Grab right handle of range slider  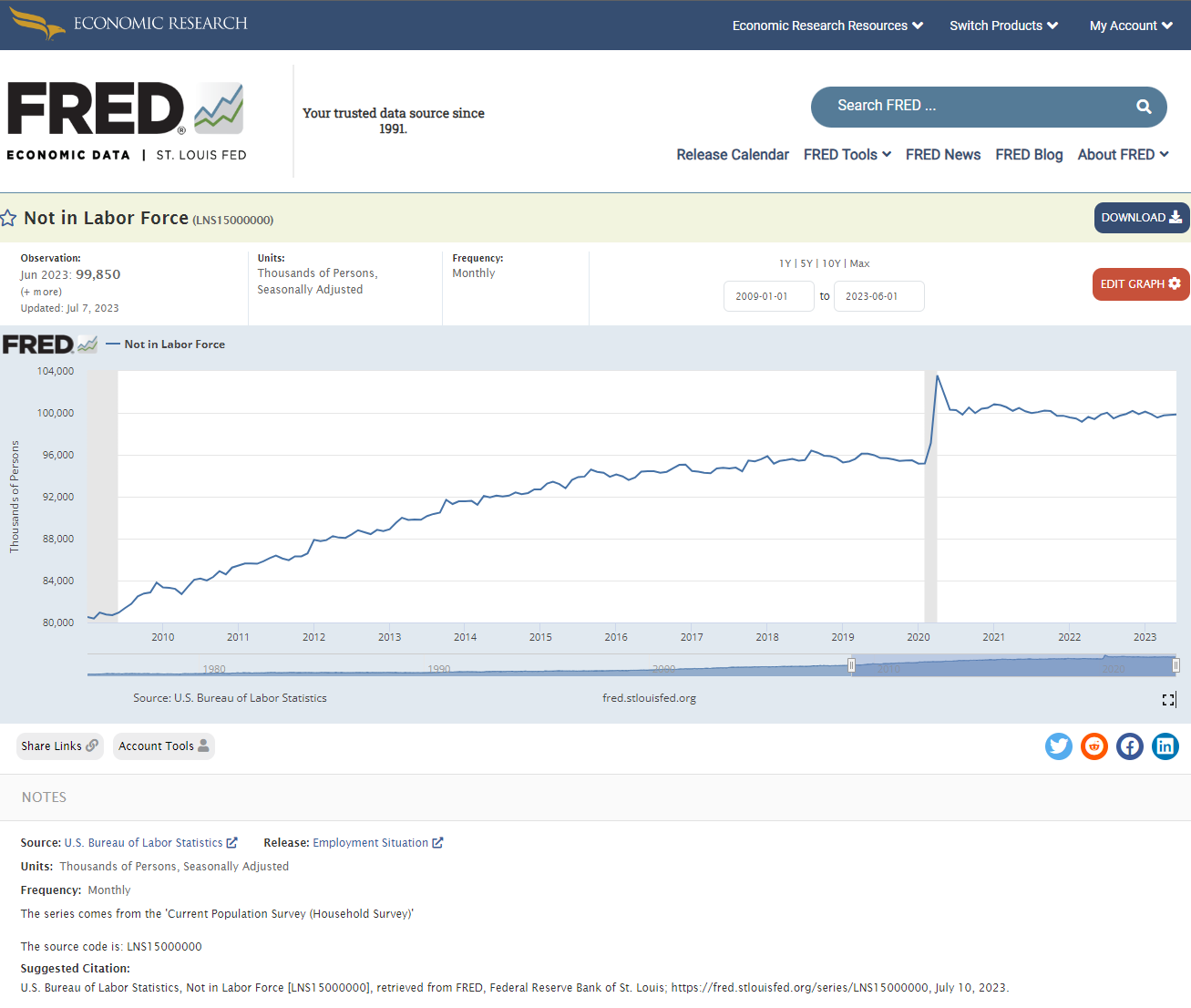click(x=1176, y=665)
